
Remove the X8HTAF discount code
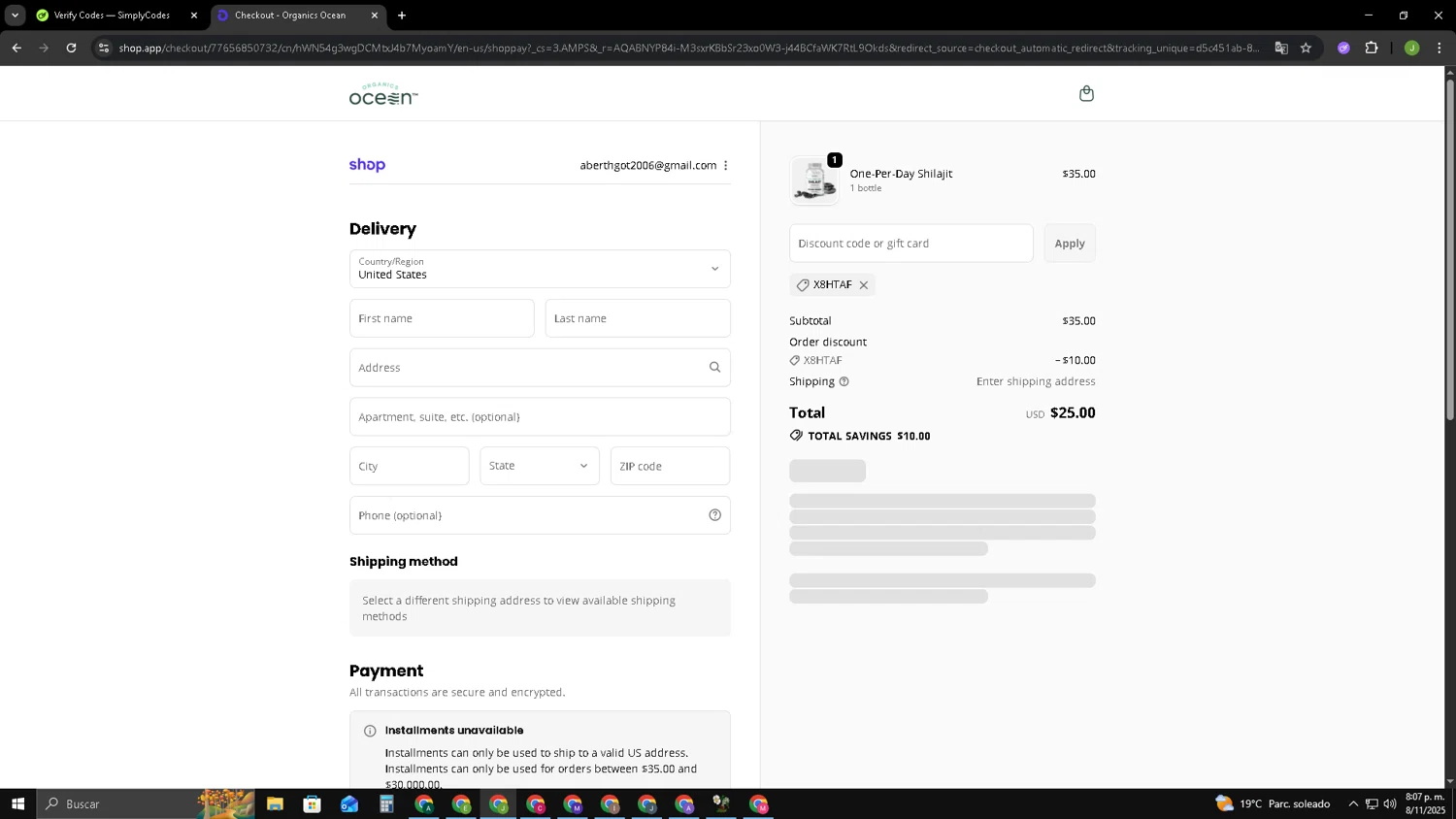863,285
